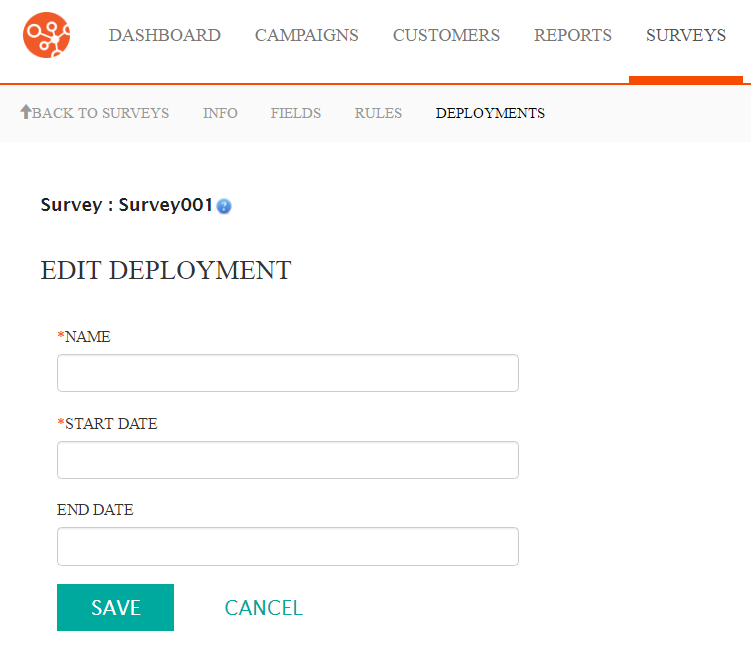This screenshot has width=751, height=657.
Task: Open the Customers menu item
Action: pos(446,35)
